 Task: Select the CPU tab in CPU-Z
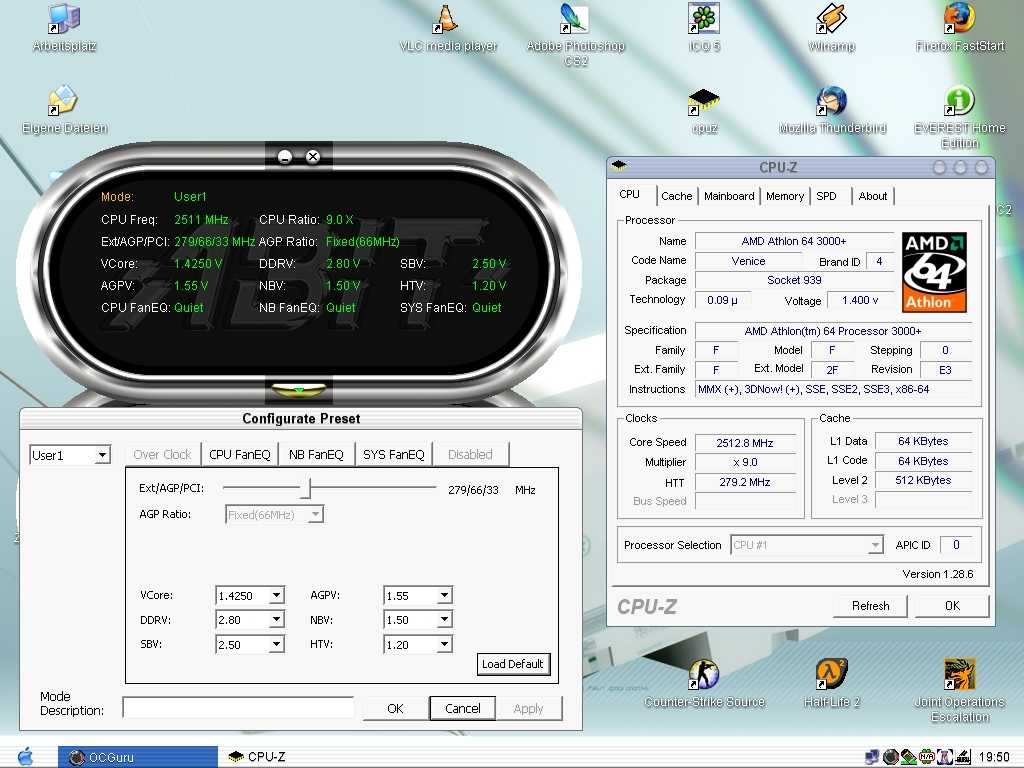[630, 195]
